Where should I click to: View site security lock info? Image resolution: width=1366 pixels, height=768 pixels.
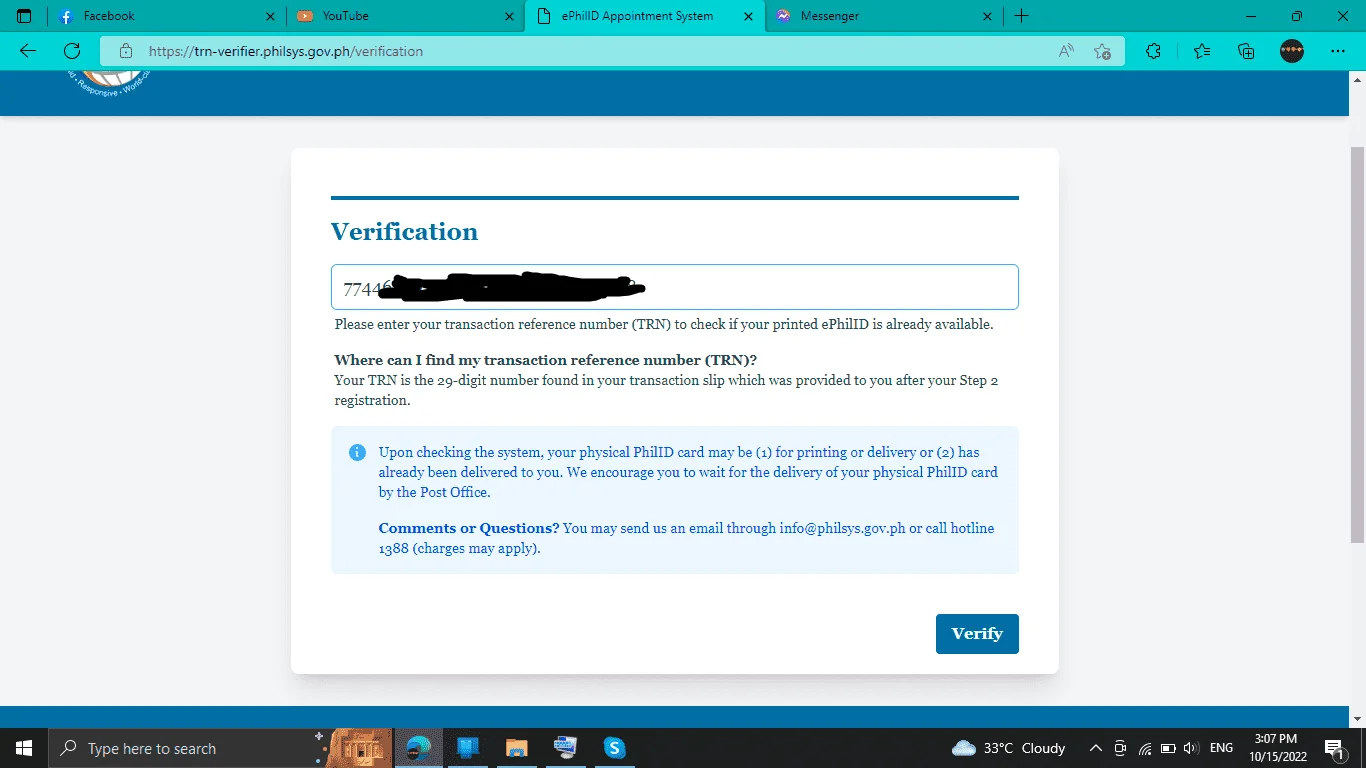125,51
